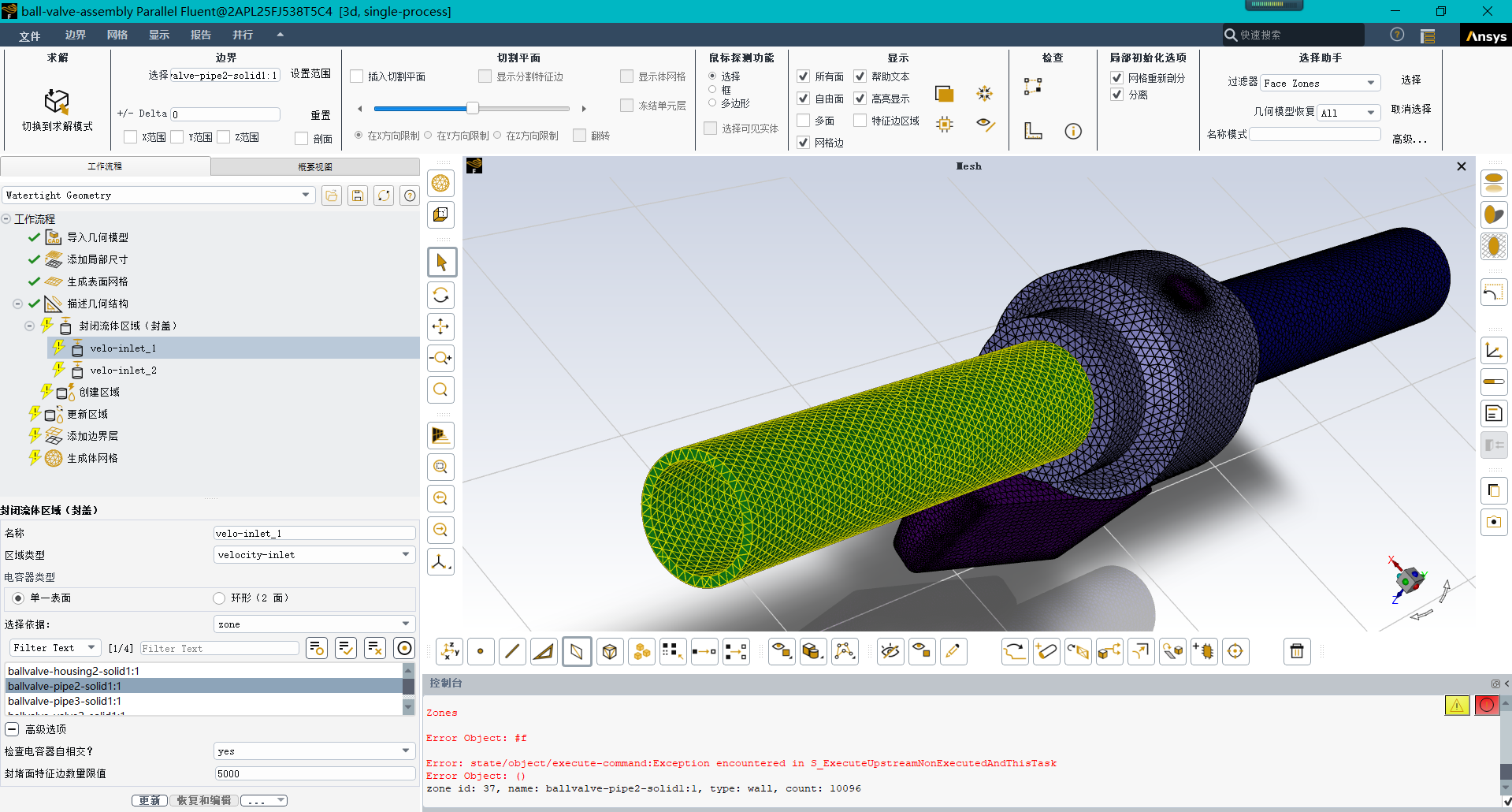The image size is (1512, 812).
Task: Adjust the cutting plane position slider
Action: pyautogui.click(x=472, y=108)
